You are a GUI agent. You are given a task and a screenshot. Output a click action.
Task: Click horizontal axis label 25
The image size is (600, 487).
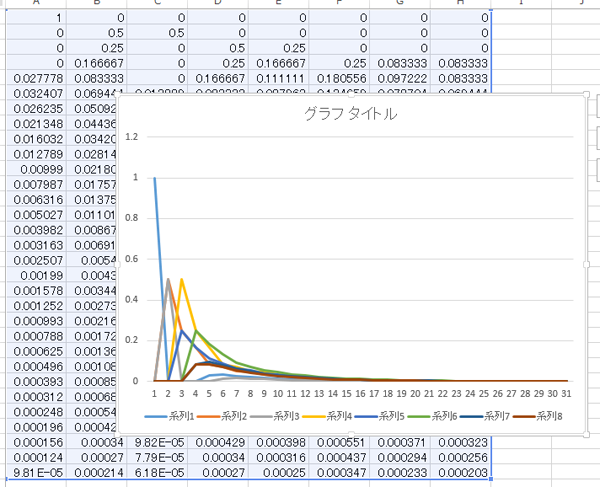pos(484,394)
